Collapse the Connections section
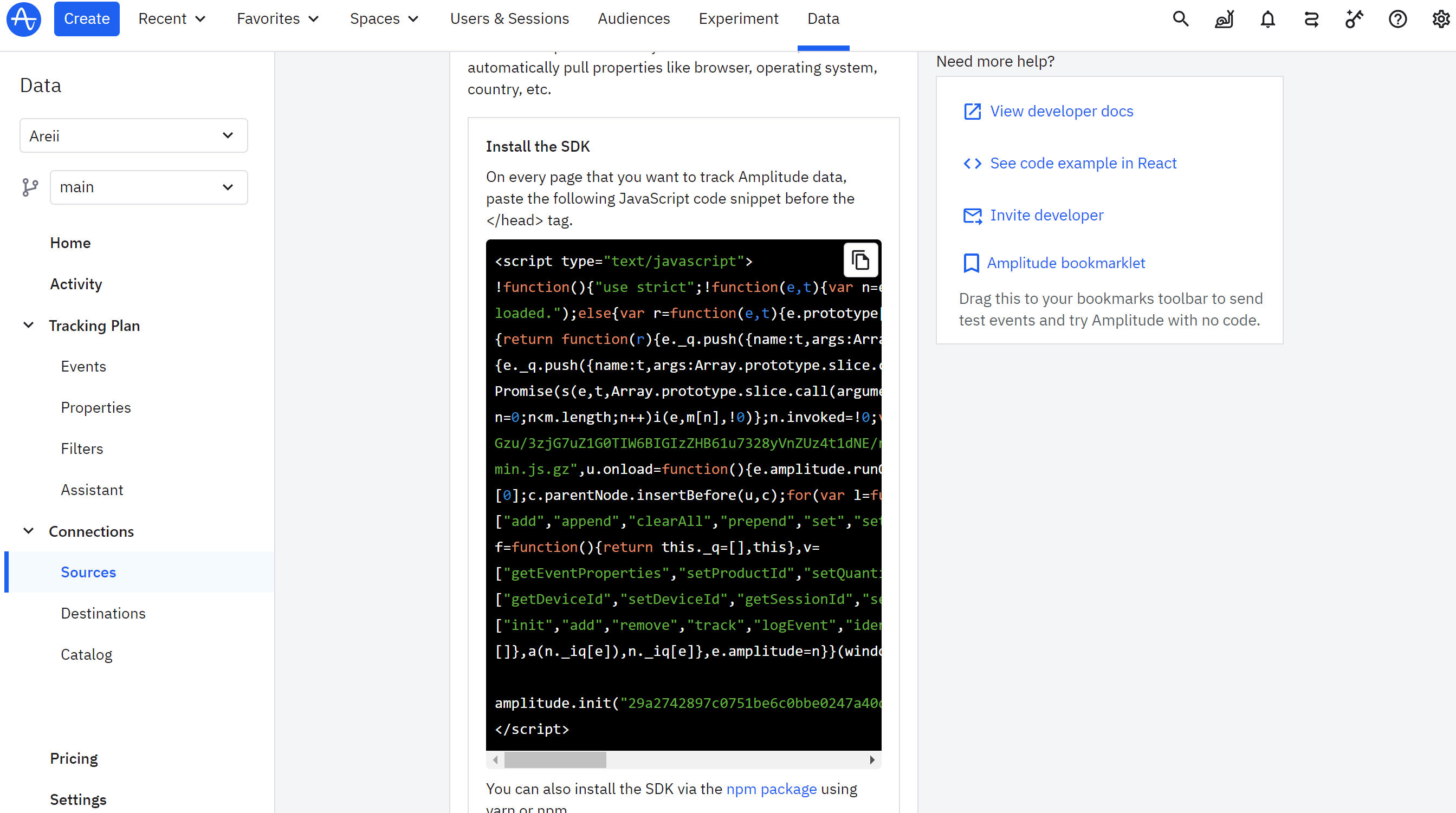The width and height of the screenshot is (1456, 813). (x=28, y=531)
